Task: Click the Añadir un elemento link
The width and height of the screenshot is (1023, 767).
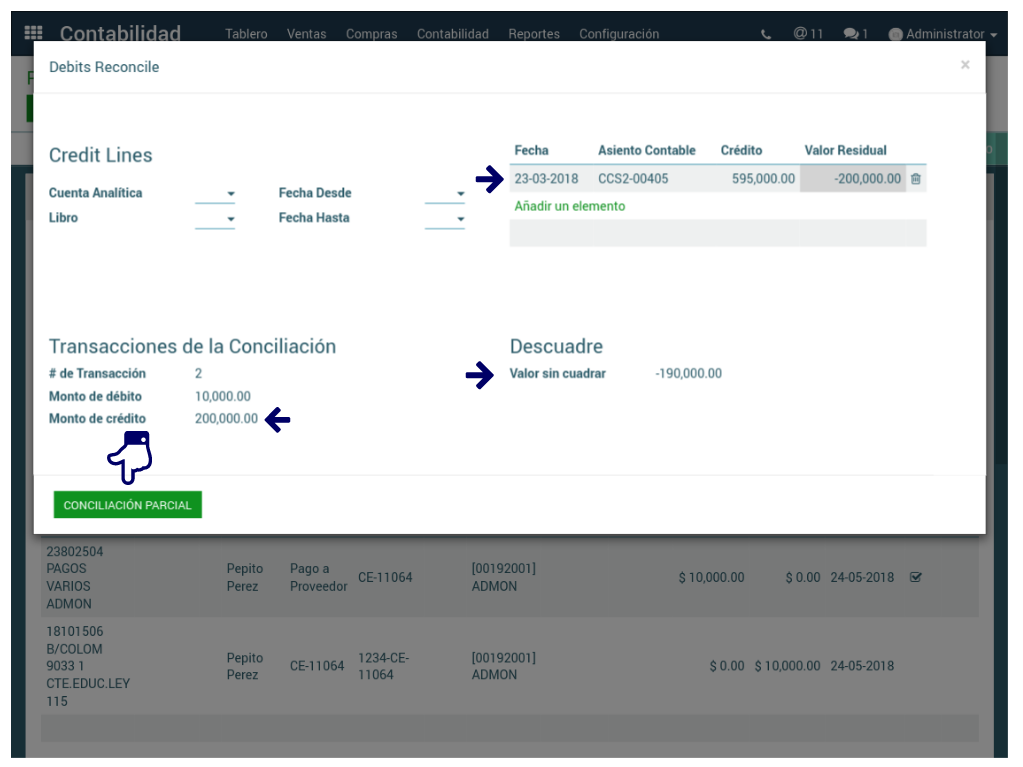Action: pos(569,206)
